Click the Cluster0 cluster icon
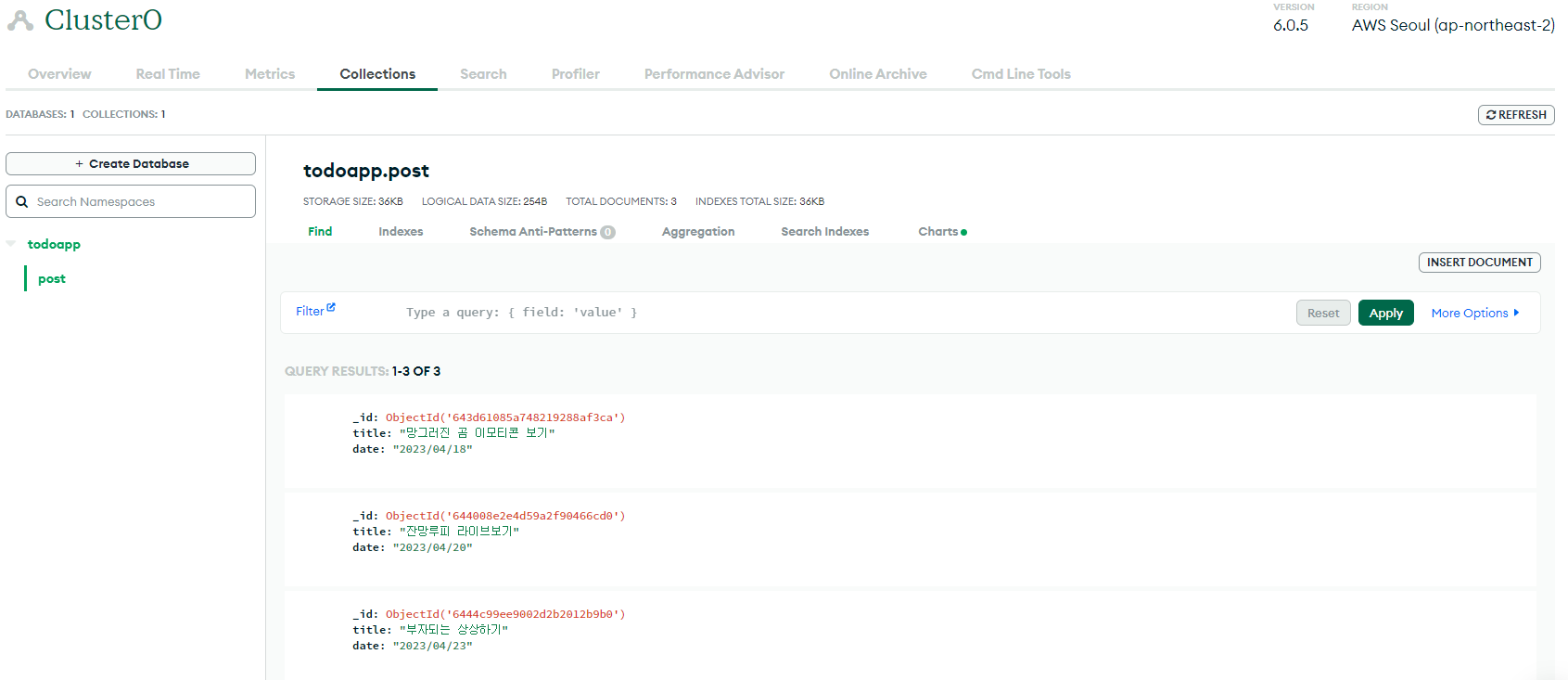The image size is (1568, 680). pos(20,19)
